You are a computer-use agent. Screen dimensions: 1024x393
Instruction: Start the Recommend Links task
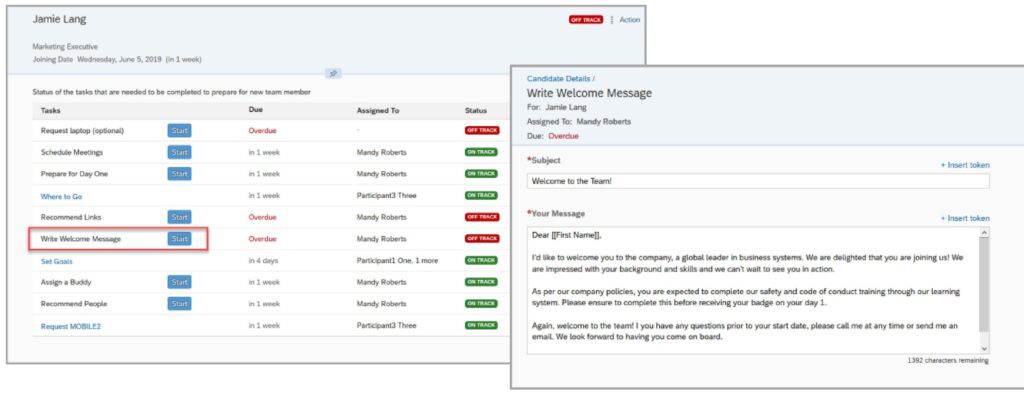coord(180,217)
